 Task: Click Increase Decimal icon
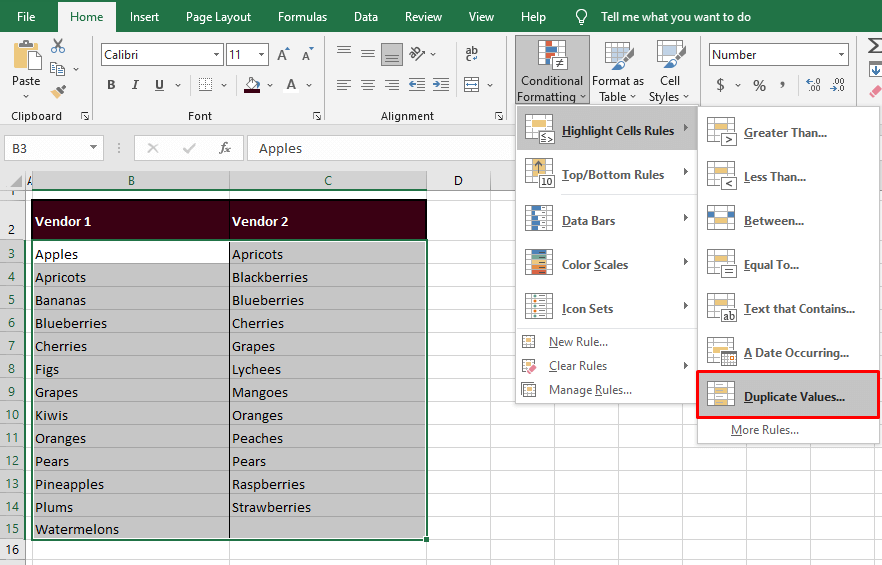click(x=813, y=85)
